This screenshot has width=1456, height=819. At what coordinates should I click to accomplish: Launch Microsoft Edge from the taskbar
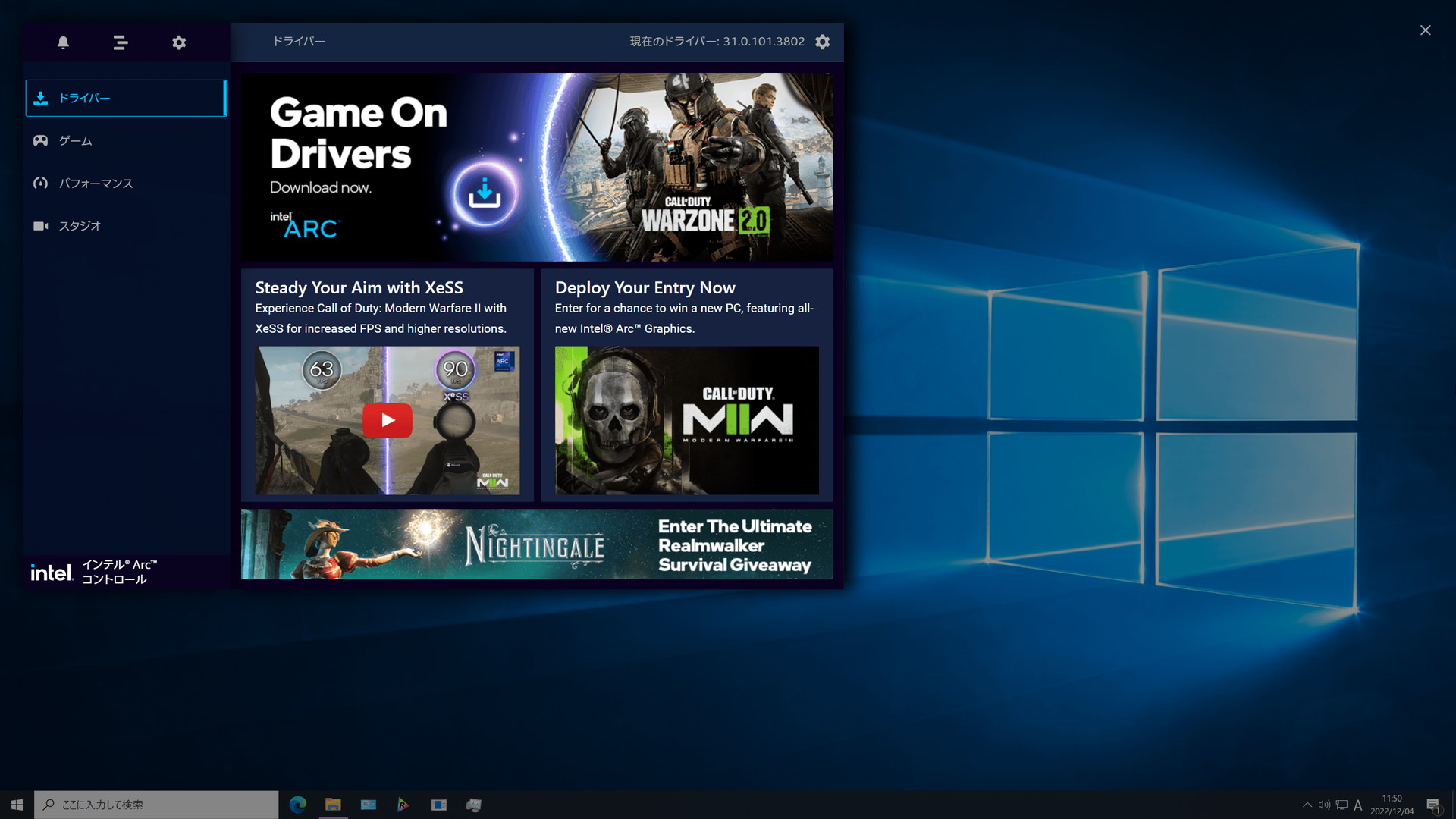(298, 805)
